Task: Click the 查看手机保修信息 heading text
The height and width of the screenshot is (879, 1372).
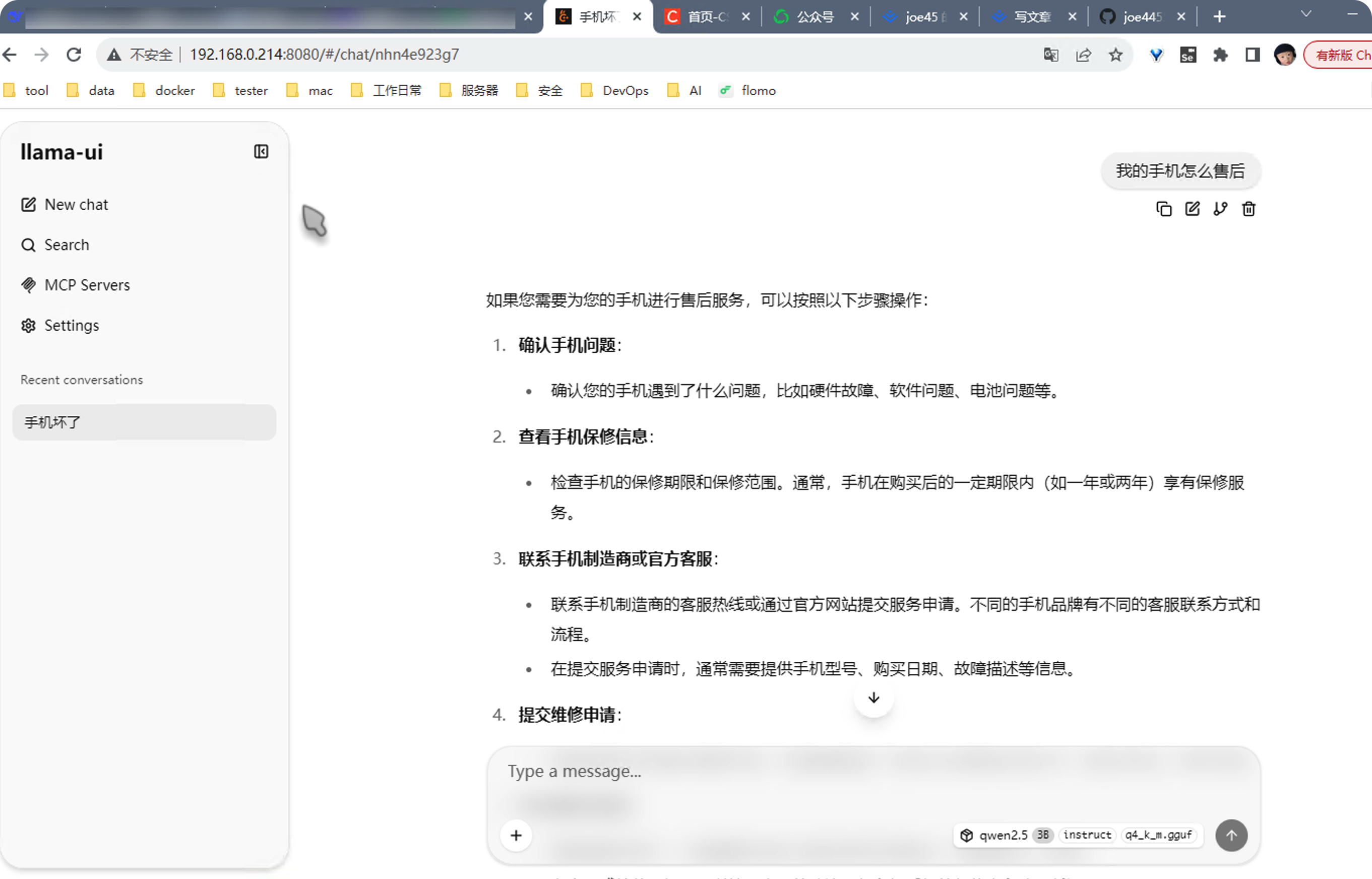Action: point(583,437)
